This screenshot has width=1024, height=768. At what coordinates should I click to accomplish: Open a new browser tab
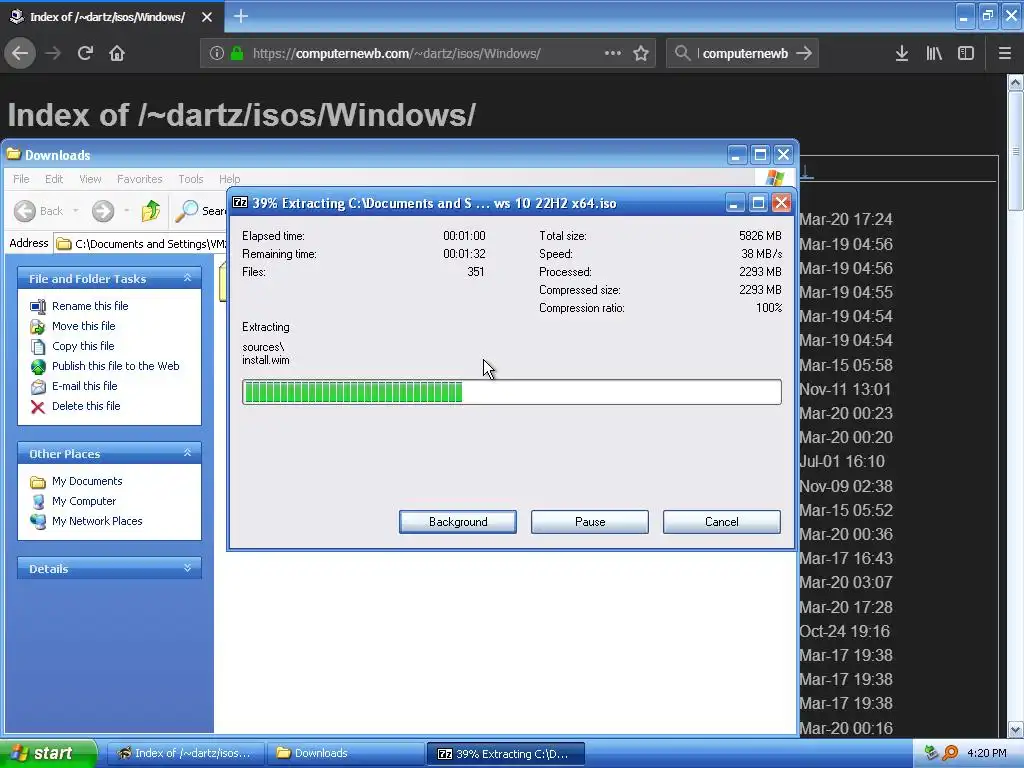(240, 16)
